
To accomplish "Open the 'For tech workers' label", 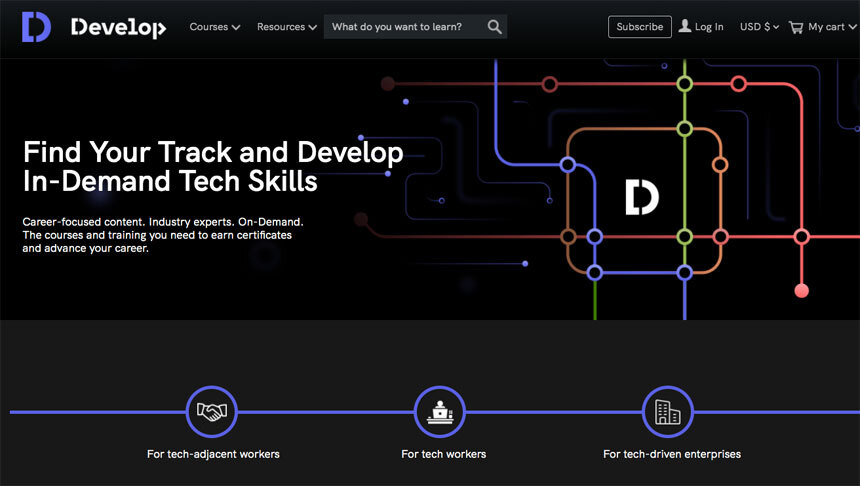I will click(443, 454).
